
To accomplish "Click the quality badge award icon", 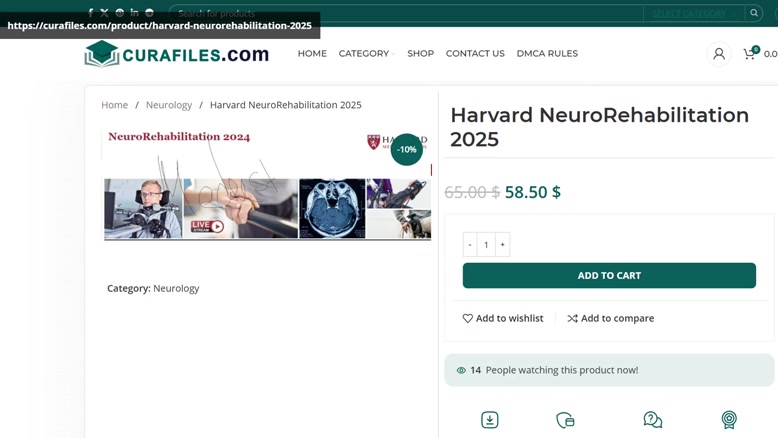I will click(729, 420).
